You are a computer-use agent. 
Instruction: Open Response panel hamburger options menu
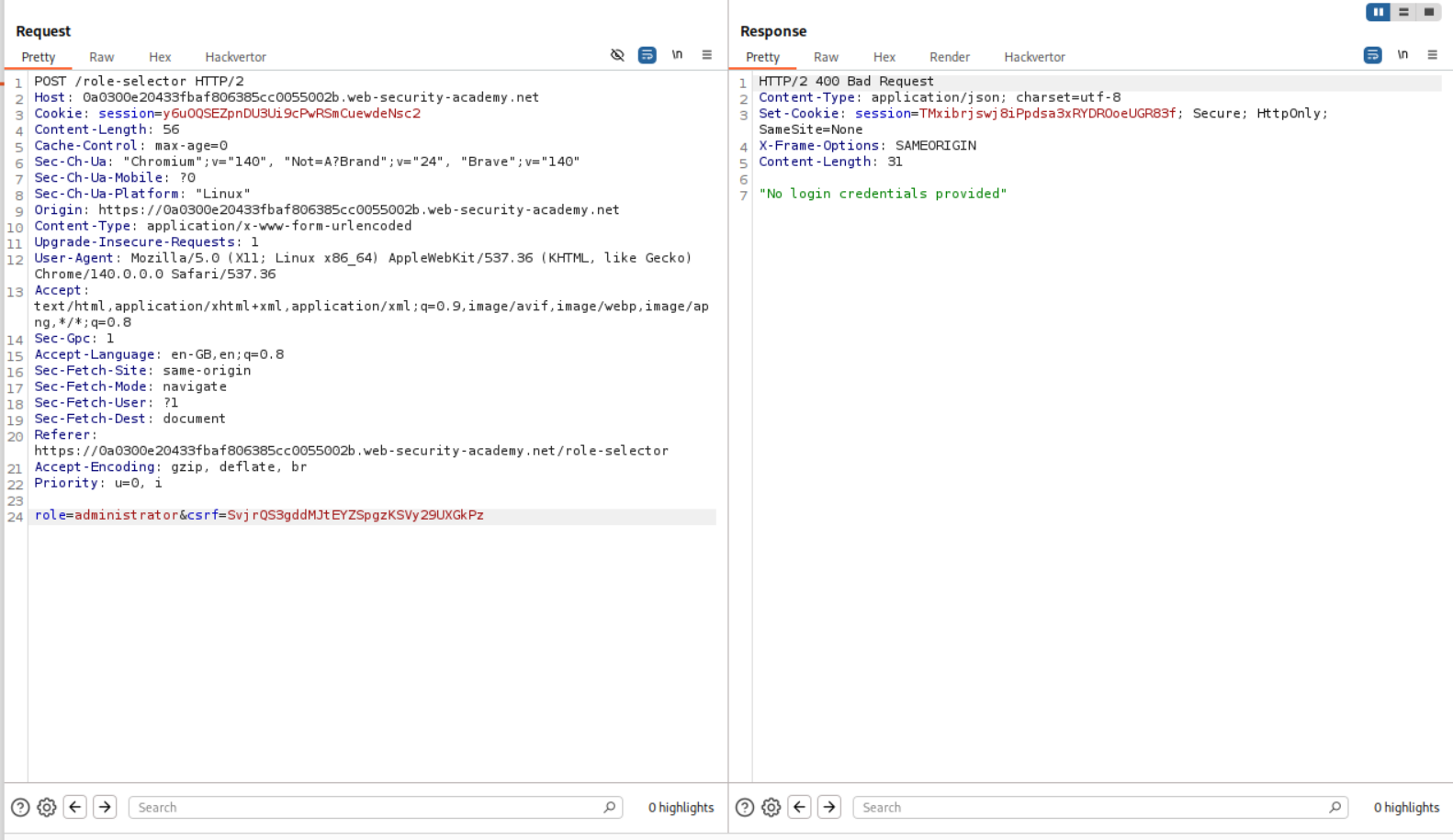tap(1432, 55)
